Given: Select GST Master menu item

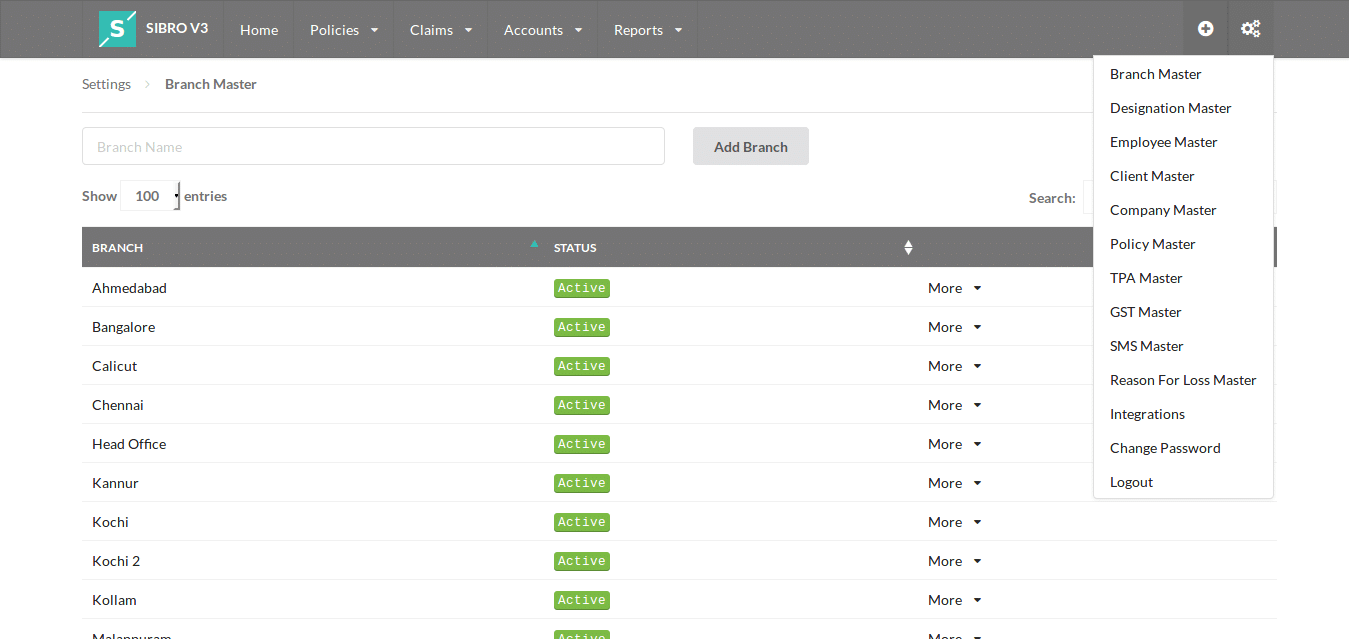Looking at the screenshot, I should (1183, 312).
